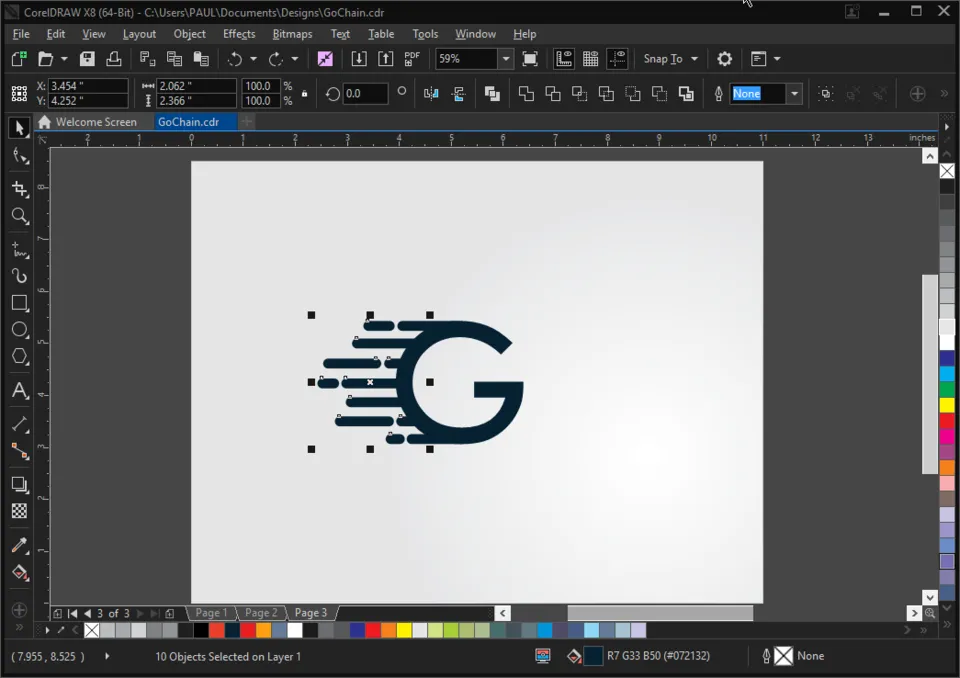
Task: Switch to the Page 2 tab
Action: coord(261,612)
